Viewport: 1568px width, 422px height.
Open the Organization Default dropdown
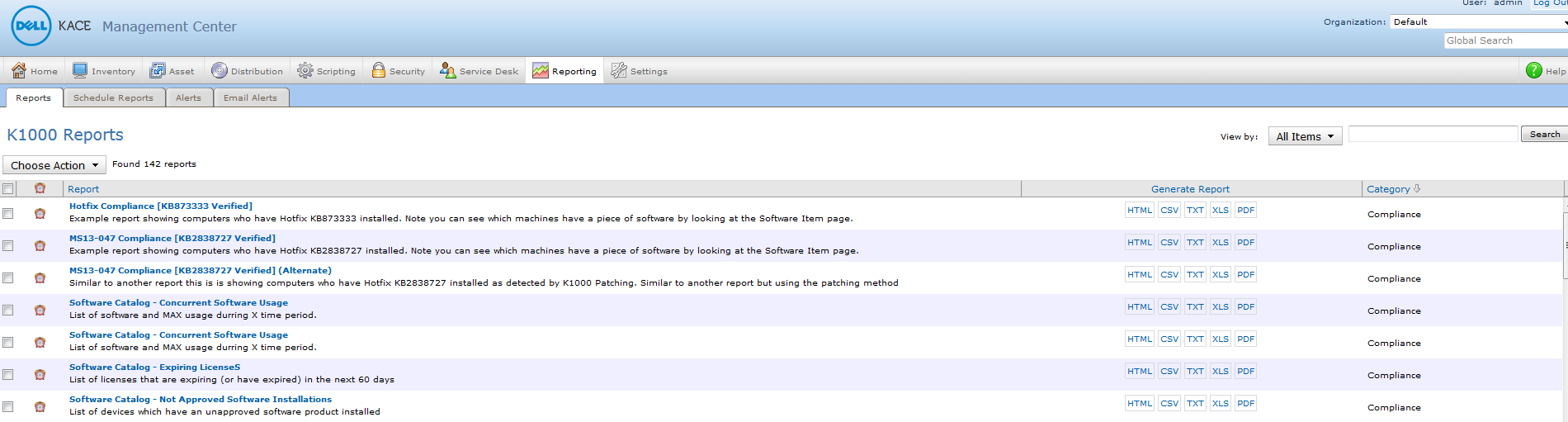[1479, 21]
